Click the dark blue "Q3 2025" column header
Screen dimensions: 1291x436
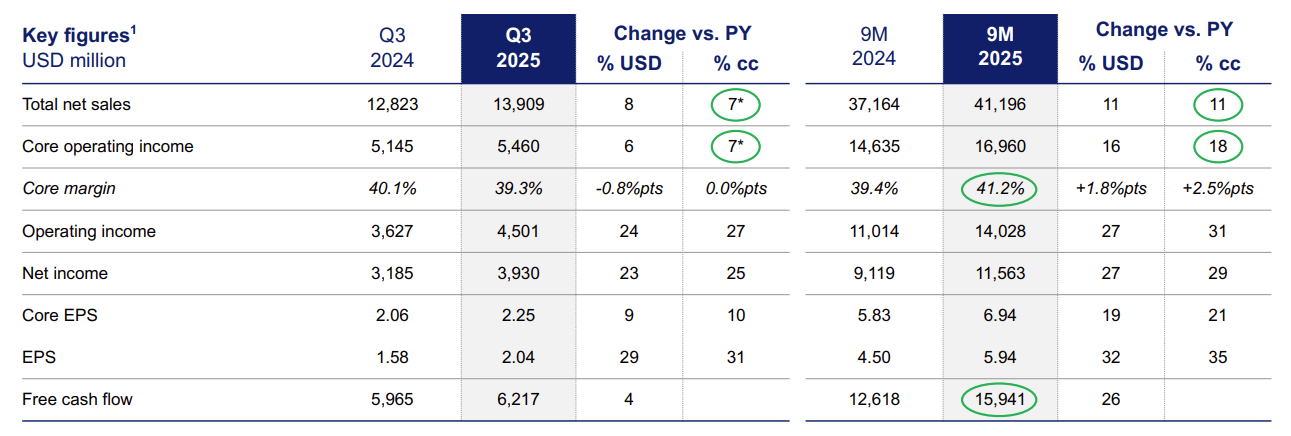(x=517, y=48)
